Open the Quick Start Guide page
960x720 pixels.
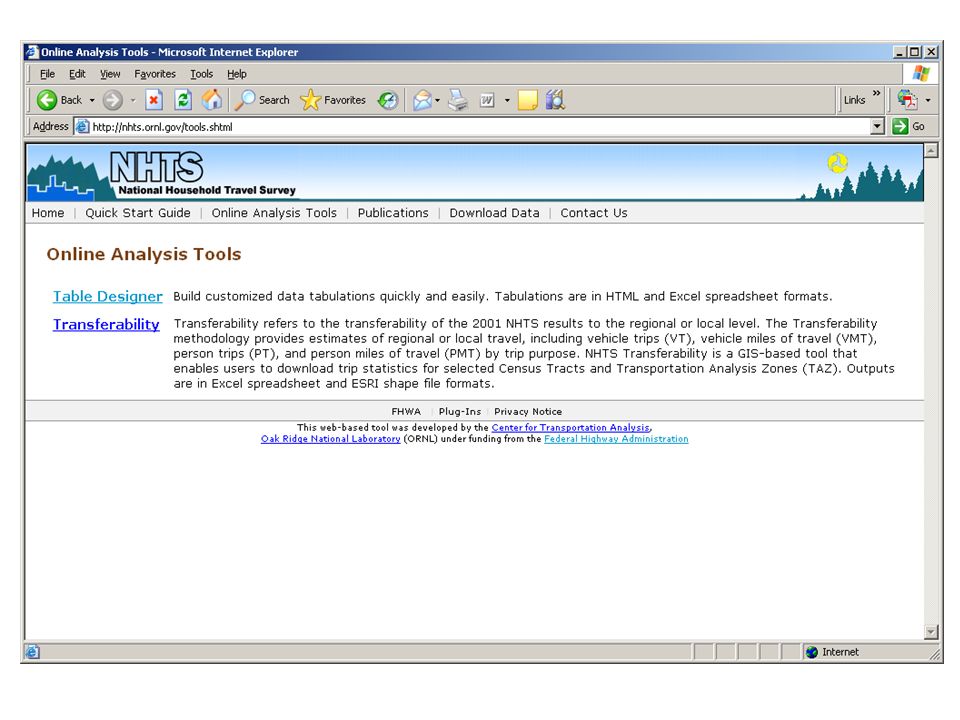tap(138, 213)
